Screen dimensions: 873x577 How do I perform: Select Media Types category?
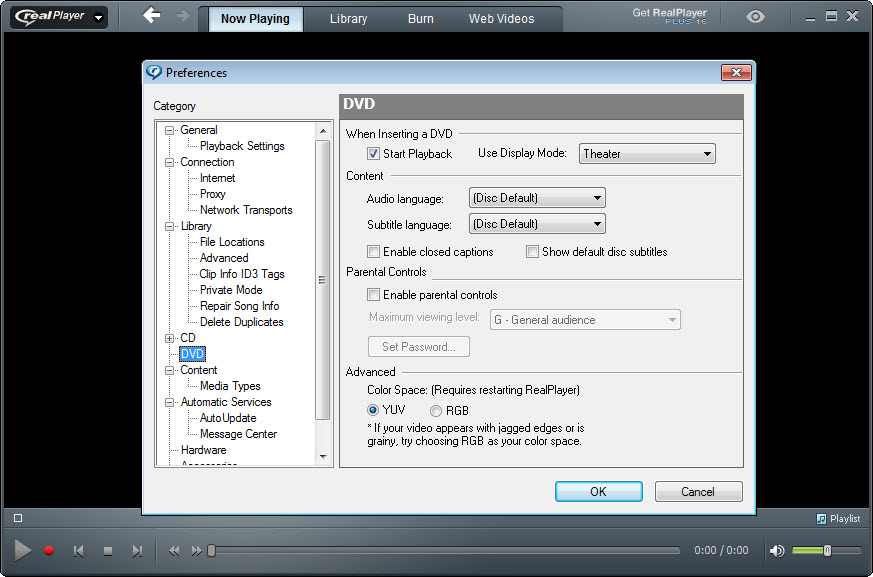[230, 386]
